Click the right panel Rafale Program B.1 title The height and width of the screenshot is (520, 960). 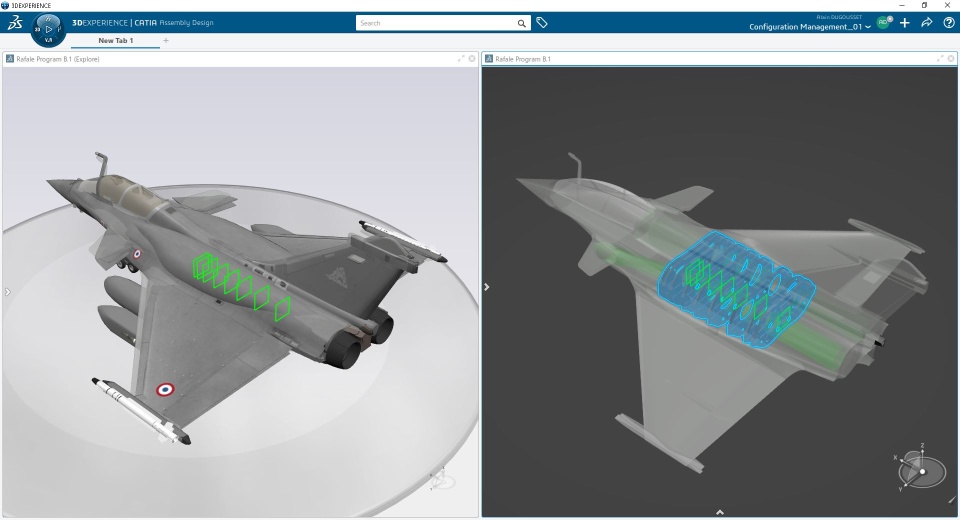click(x=523, y=59)
